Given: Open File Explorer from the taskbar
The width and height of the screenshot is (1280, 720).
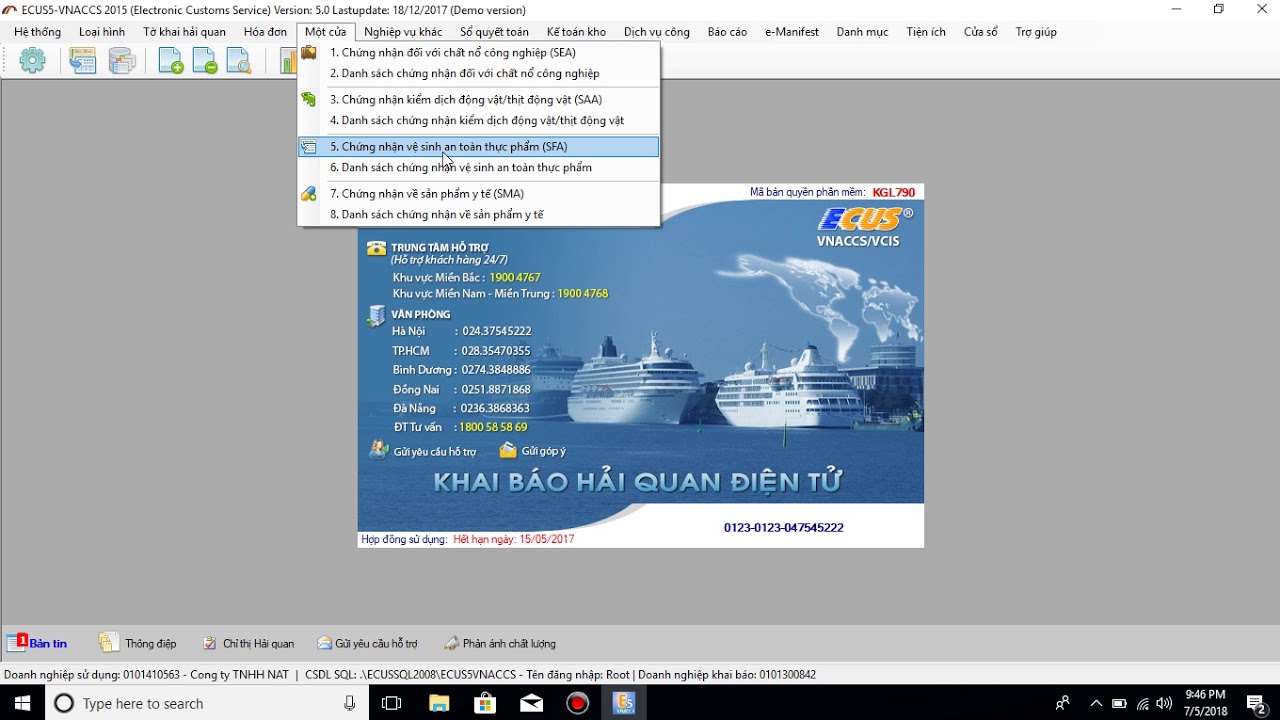Looking at the screenshot, I should click(x=438, y=703).
